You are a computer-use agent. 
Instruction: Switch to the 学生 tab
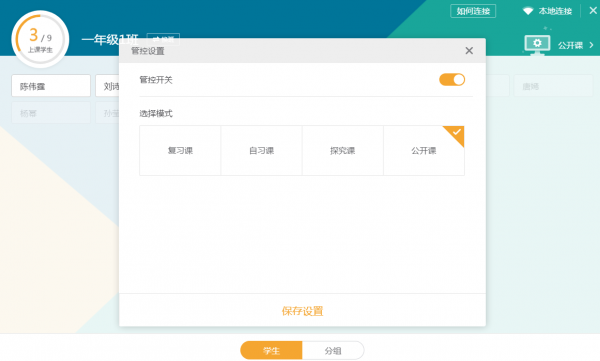pos(271,350)
